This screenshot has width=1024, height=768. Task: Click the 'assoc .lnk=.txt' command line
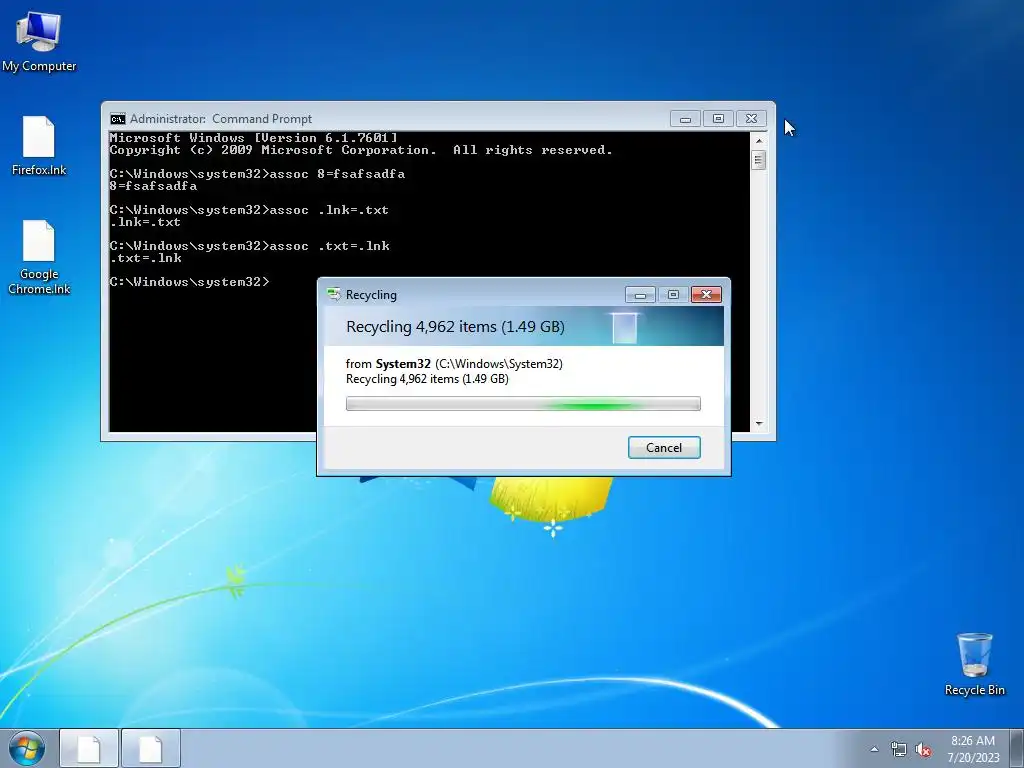[249, 210]
